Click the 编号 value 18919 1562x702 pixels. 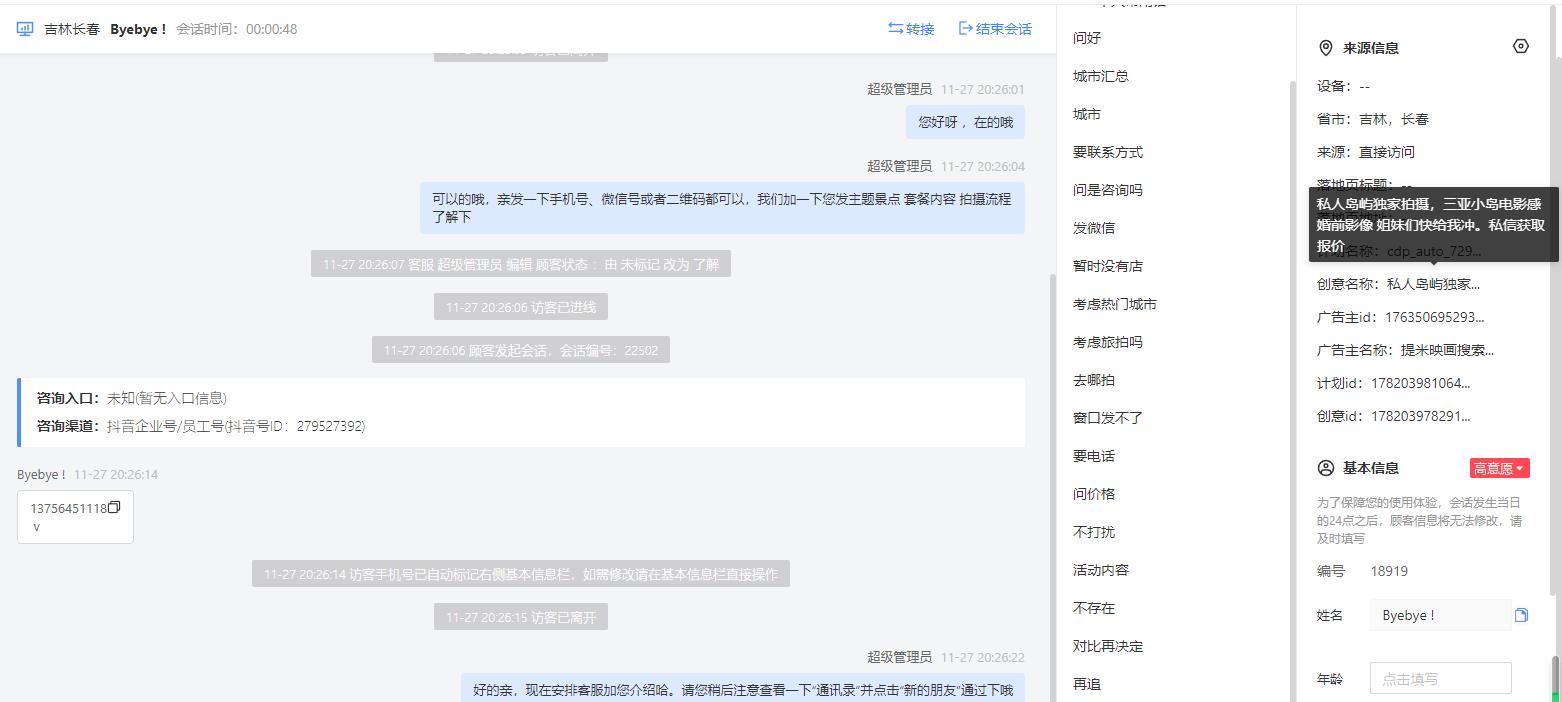coord(1389,571)
